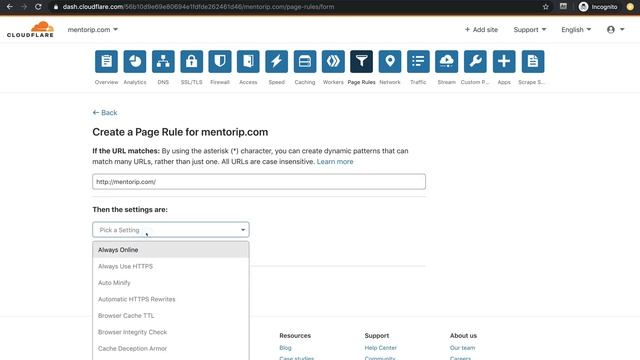
Task: Open the Help Center footer link
Action: pos(380,348)
